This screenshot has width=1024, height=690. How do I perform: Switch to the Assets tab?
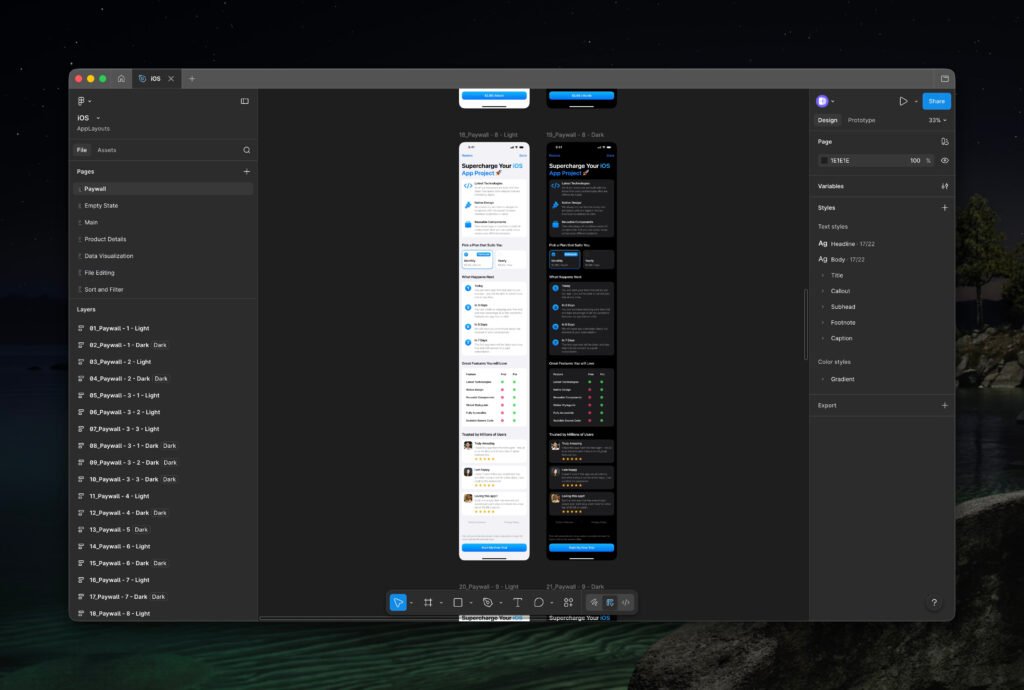coord(106,150)
